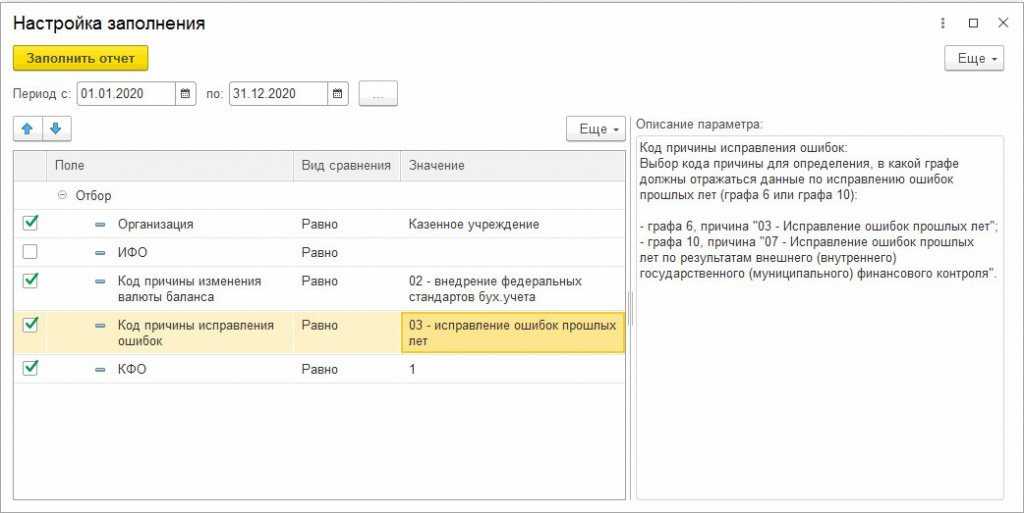This screenshot has height=513, width=1024.
Task: Select the Организация row name
Action: point(155,224)
